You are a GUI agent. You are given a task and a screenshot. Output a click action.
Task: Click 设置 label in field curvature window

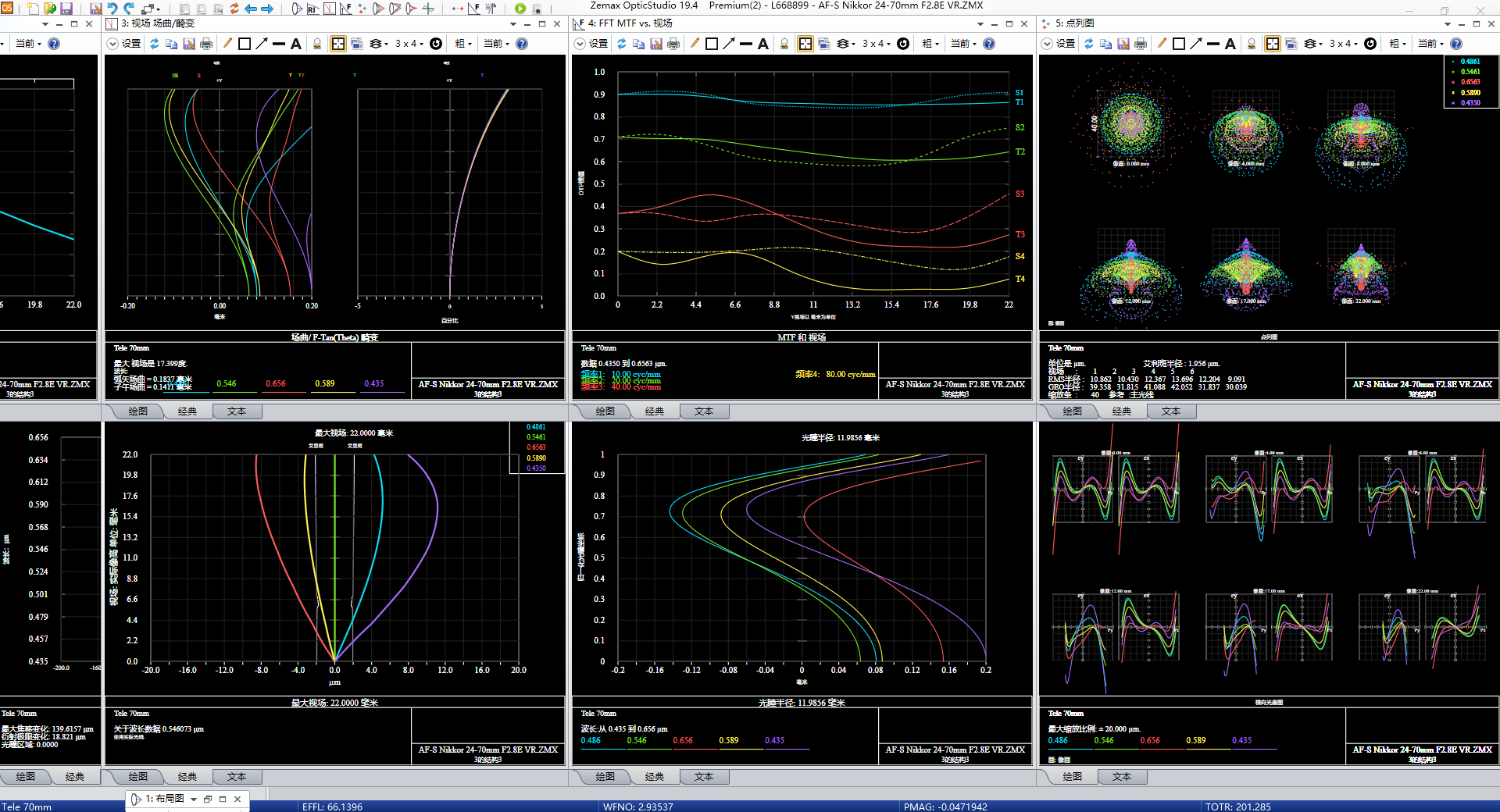click(131, 44)
